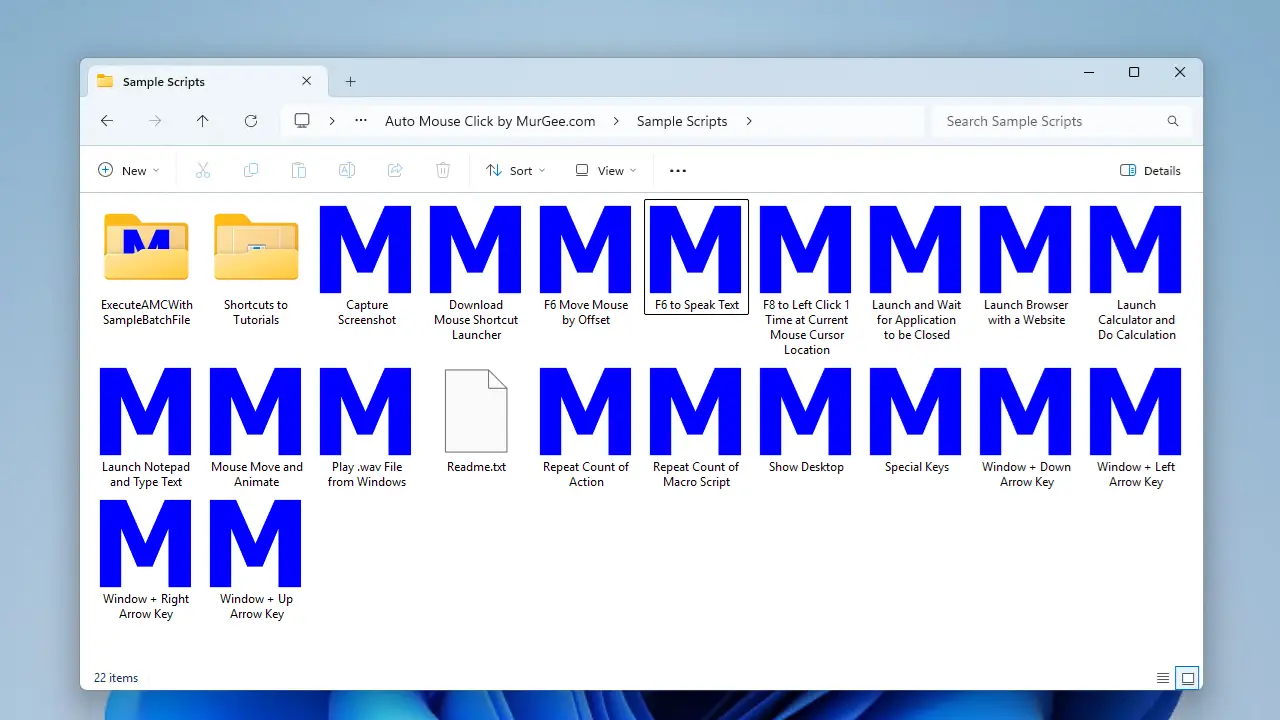
Task: Open the New dropdown menu
Action: coord(129,171)
